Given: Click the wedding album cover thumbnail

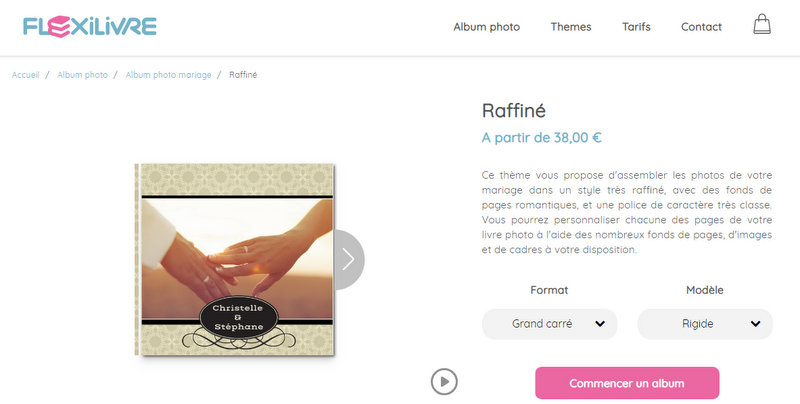Looking at the screenshot, I should (x=235, y=259).
